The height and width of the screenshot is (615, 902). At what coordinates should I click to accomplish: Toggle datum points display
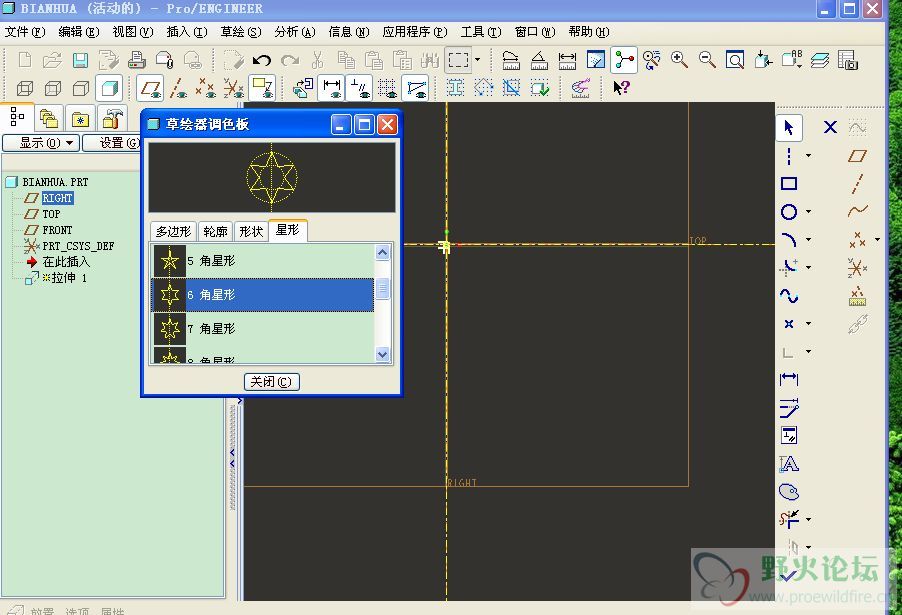point(205,88)
